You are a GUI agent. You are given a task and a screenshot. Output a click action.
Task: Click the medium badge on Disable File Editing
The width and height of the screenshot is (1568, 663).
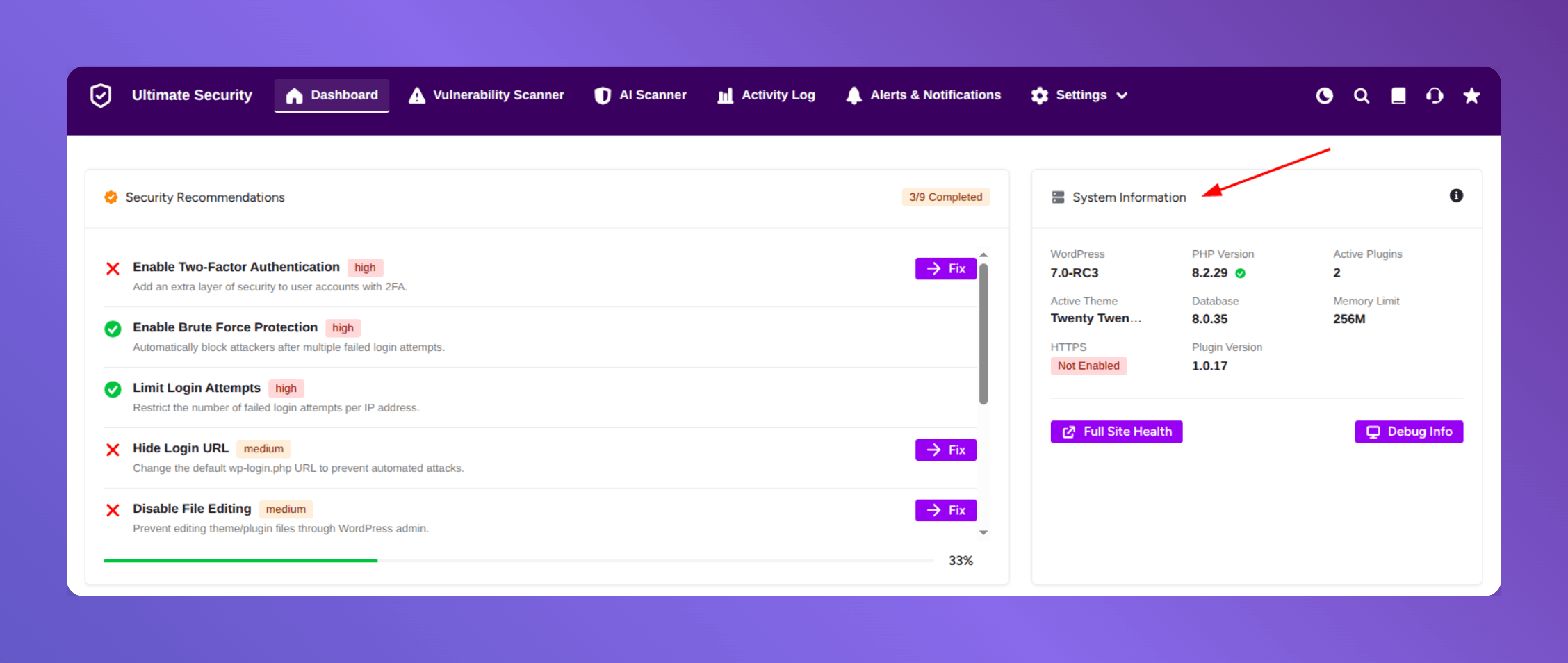tap(286, 510)
